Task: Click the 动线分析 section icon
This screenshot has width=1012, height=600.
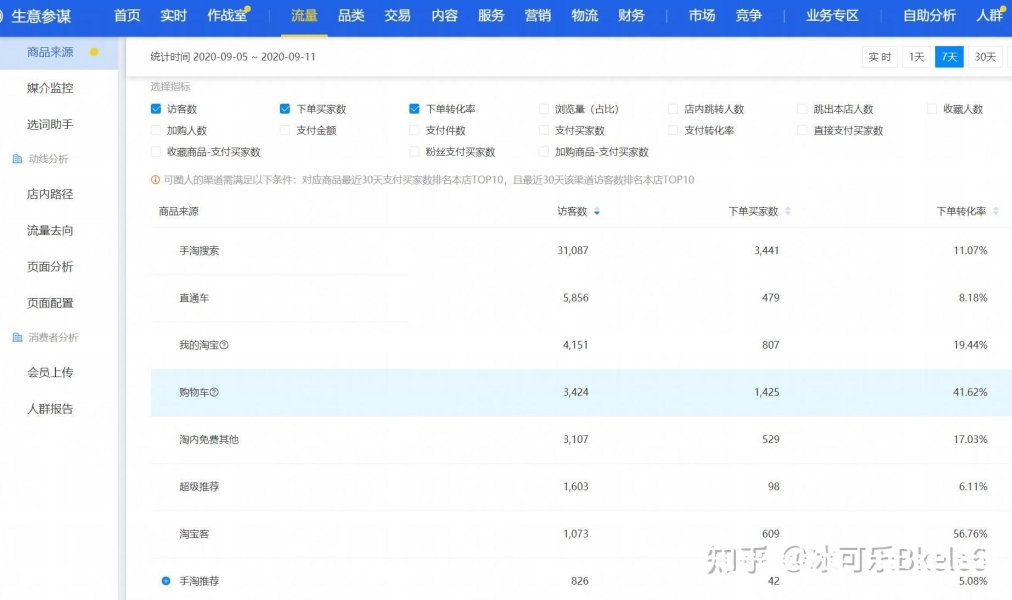Action: 17,159
